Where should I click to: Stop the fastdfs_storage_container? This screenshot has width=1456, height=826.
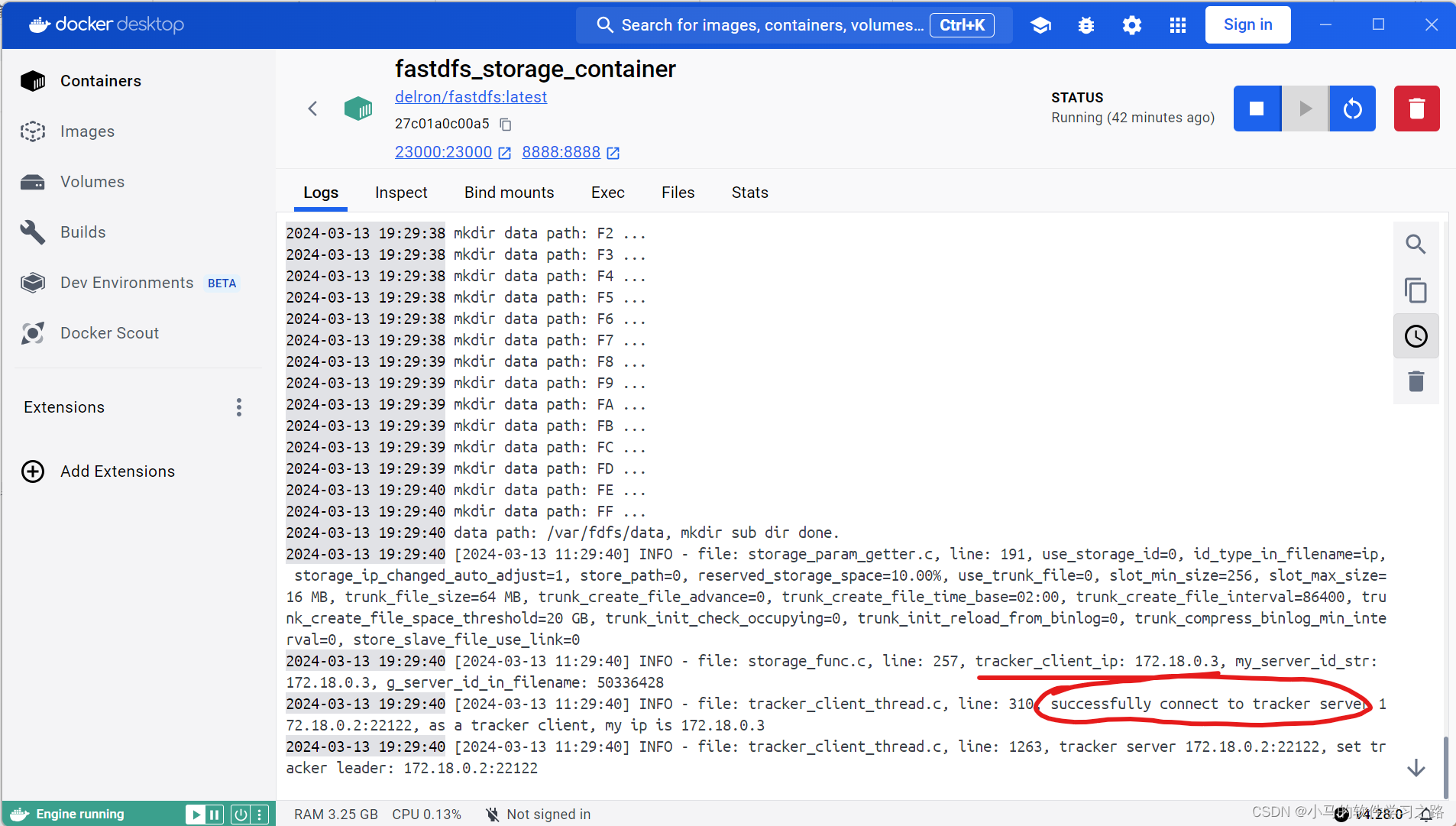[x=1257, y=109]
